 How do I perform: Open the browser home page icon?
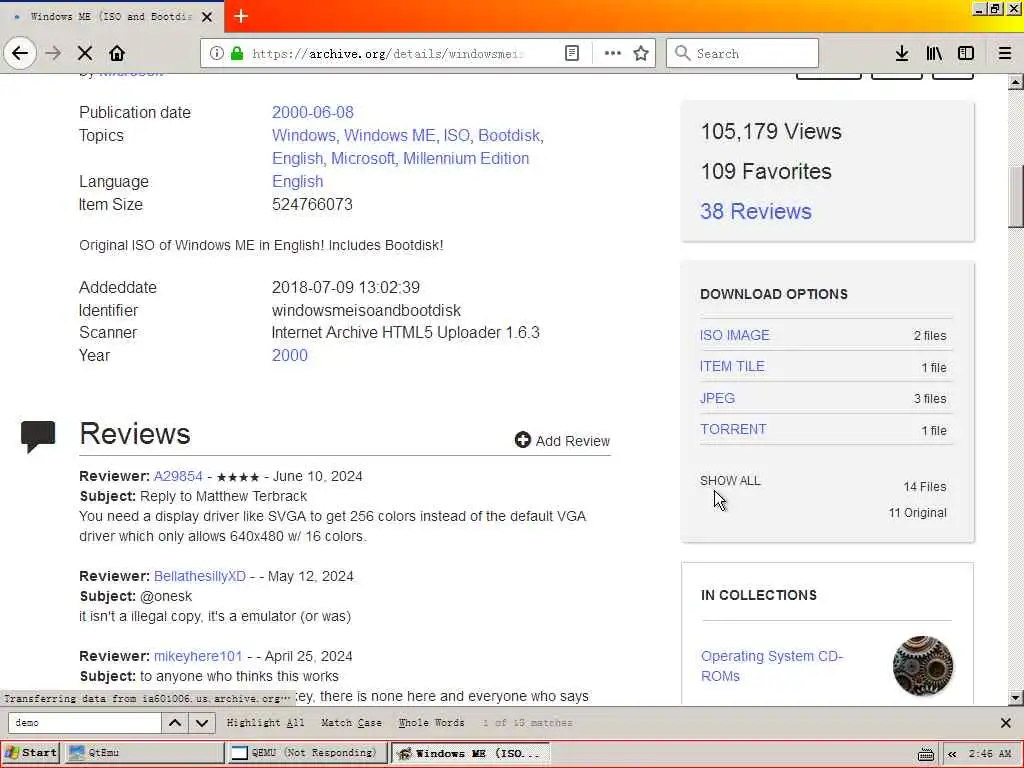pos(117,53)
